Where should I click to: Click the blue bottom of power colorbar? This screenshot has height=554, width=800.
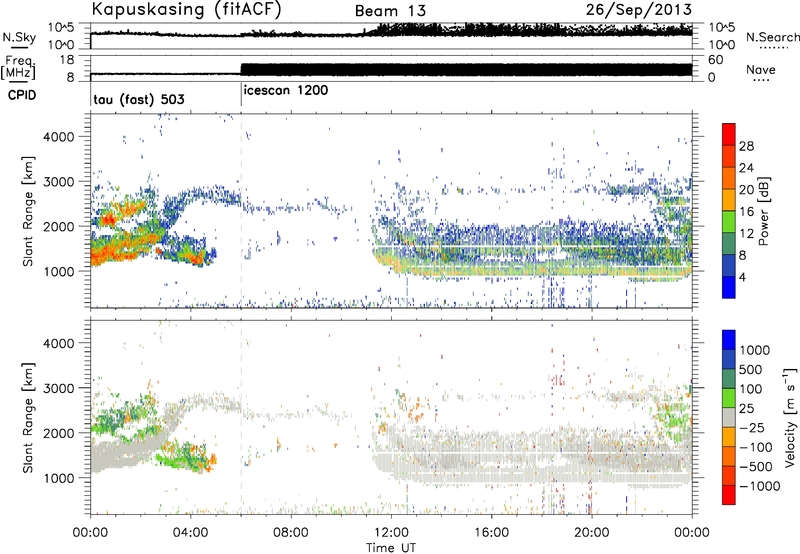[729, 287]
